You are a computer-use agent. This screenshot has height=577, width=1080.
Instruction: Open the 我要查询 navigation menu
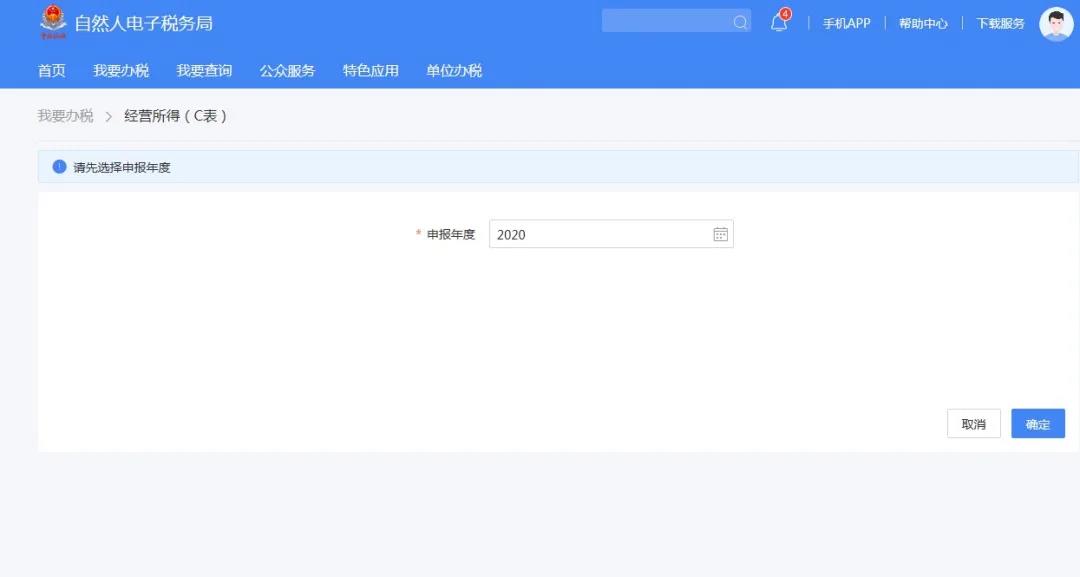(203, 70)
